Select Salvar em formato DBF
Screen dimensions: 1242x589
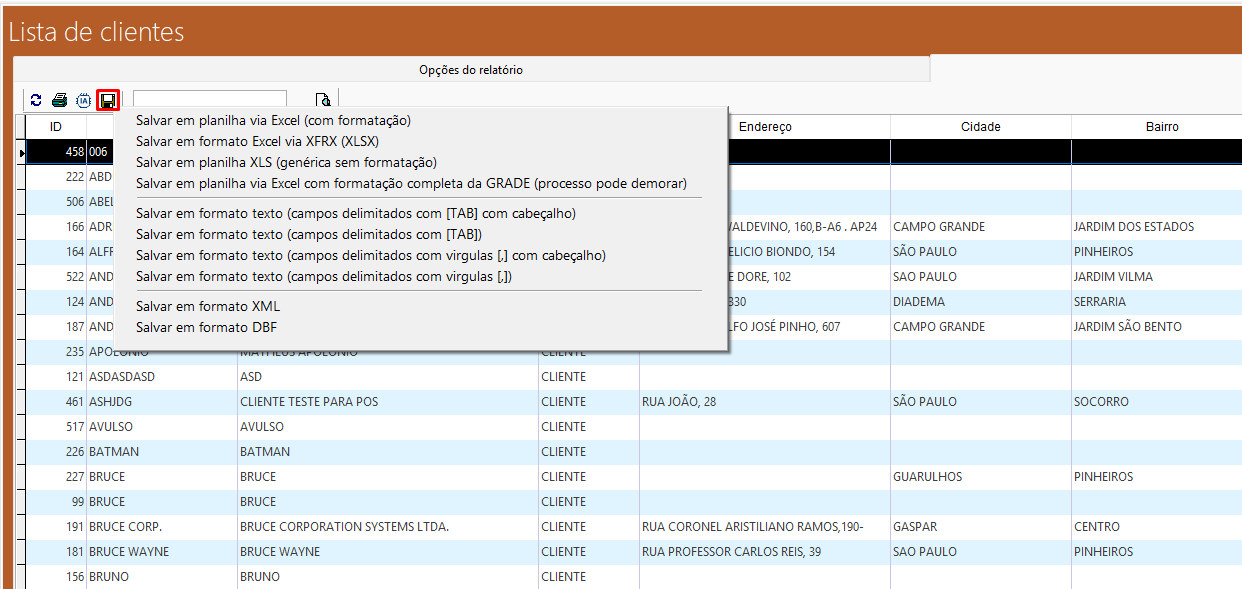[x=206, y=327]
